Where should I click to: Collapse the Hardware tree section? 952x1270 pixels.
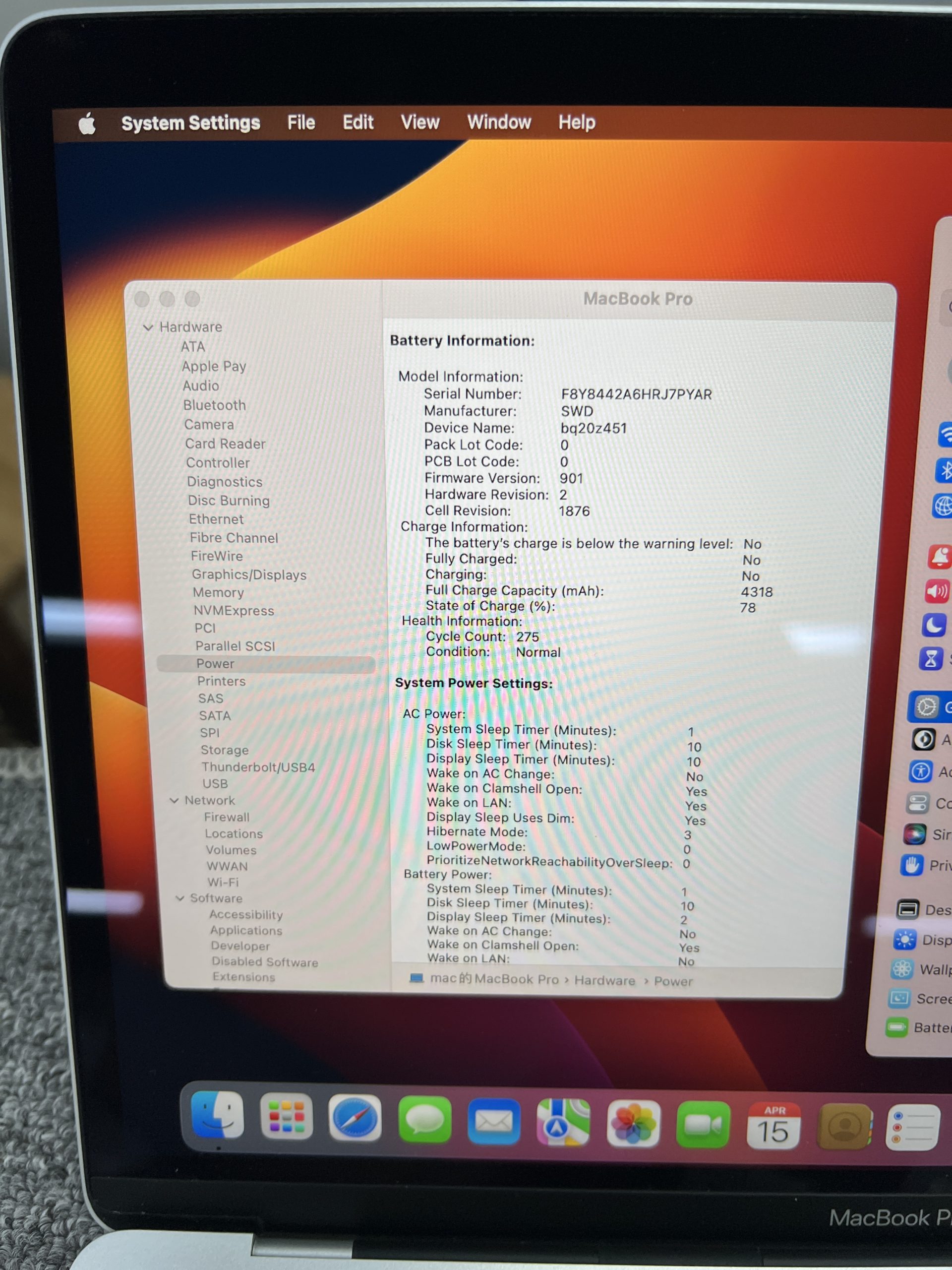148,327
